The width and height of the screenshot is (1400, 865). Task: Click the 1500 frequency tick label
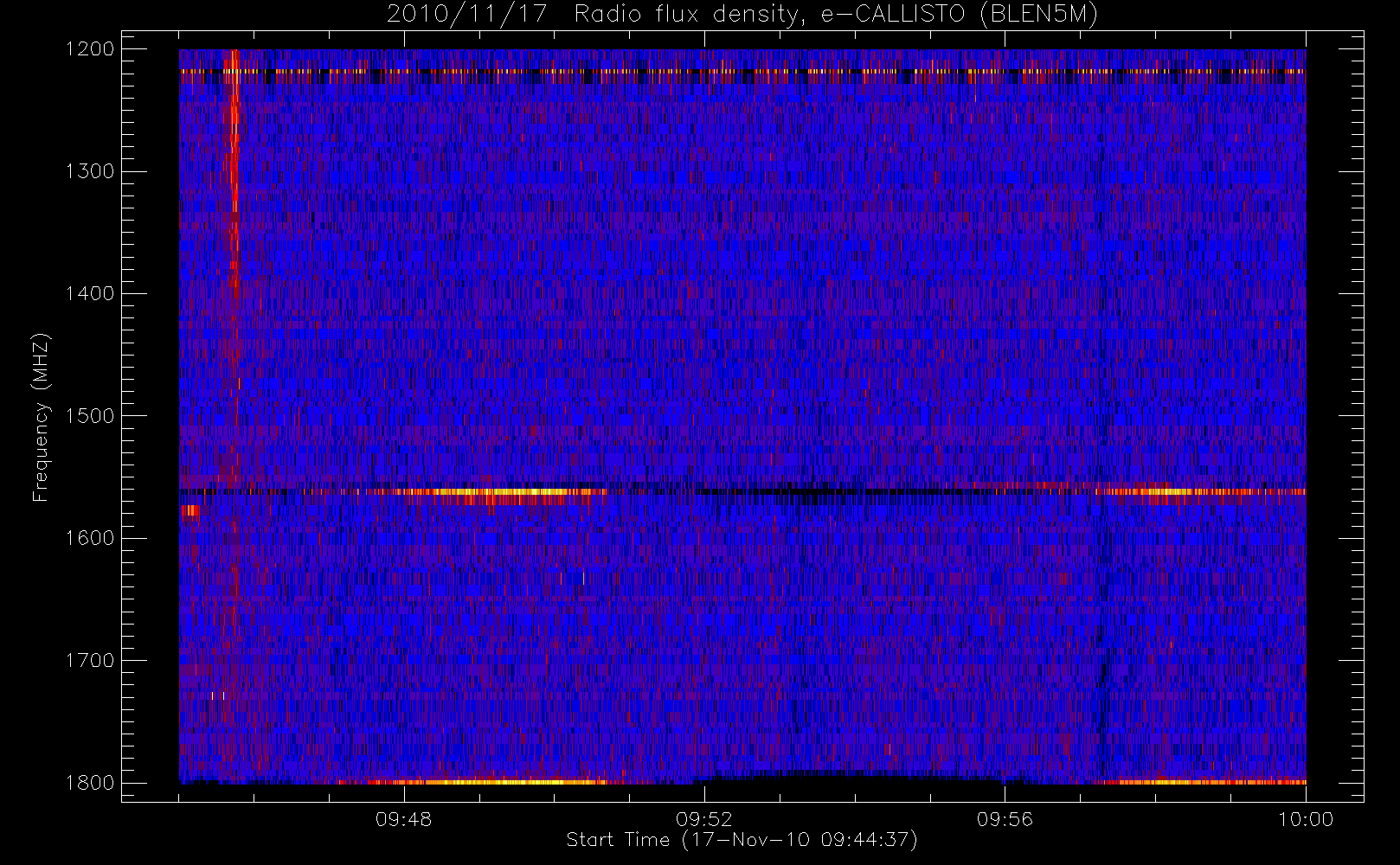point(91,416)
